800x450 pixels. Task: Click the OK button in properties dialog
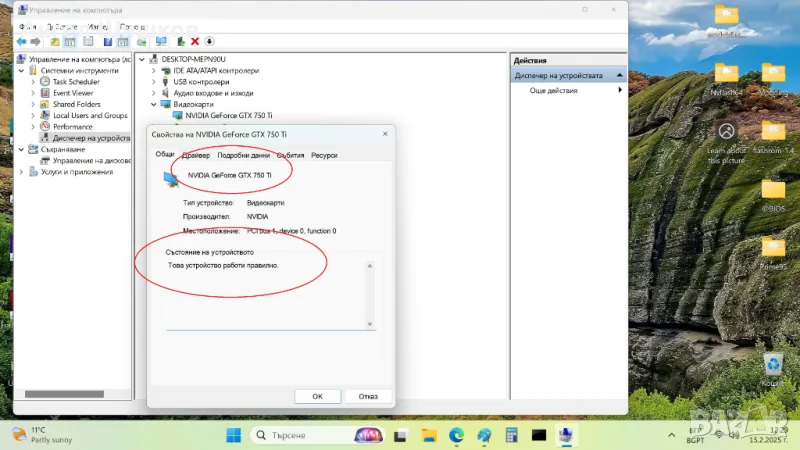tap(317, 396)
